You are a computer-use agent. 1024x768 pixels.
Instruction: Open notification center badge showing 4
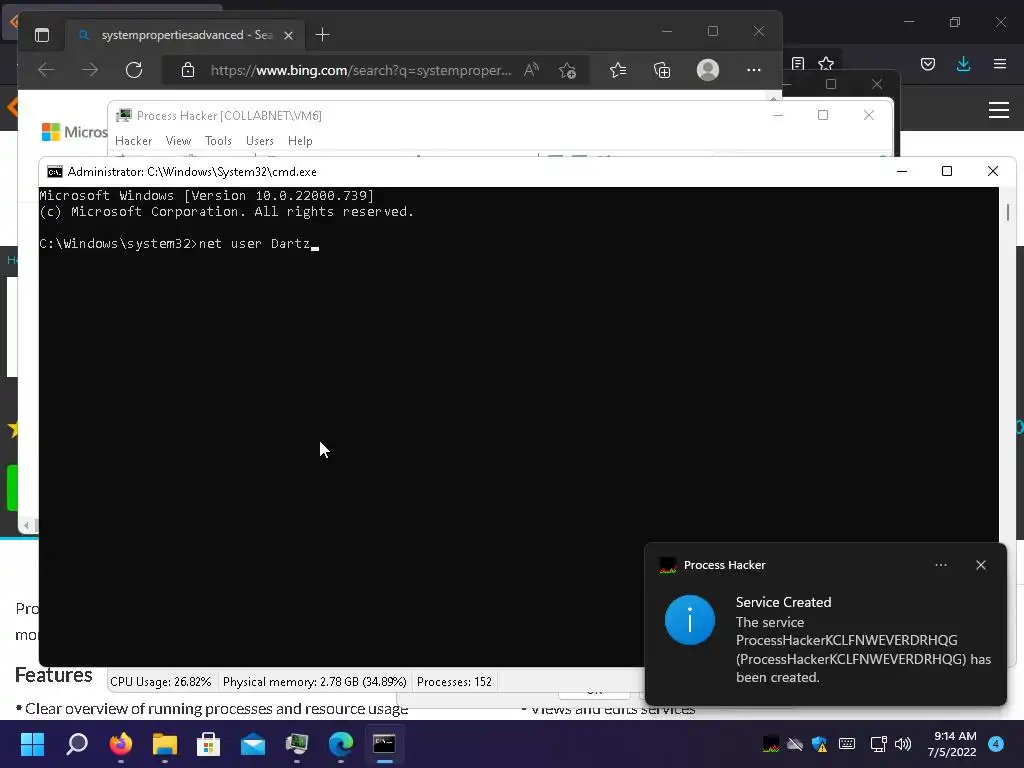click(996, 744)
